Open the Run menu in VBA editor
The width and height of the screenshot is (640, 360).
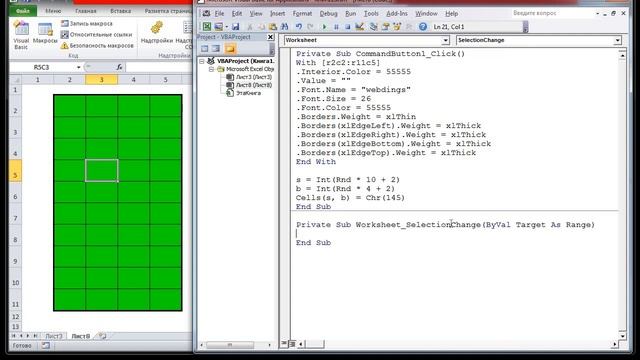point(351,13)
